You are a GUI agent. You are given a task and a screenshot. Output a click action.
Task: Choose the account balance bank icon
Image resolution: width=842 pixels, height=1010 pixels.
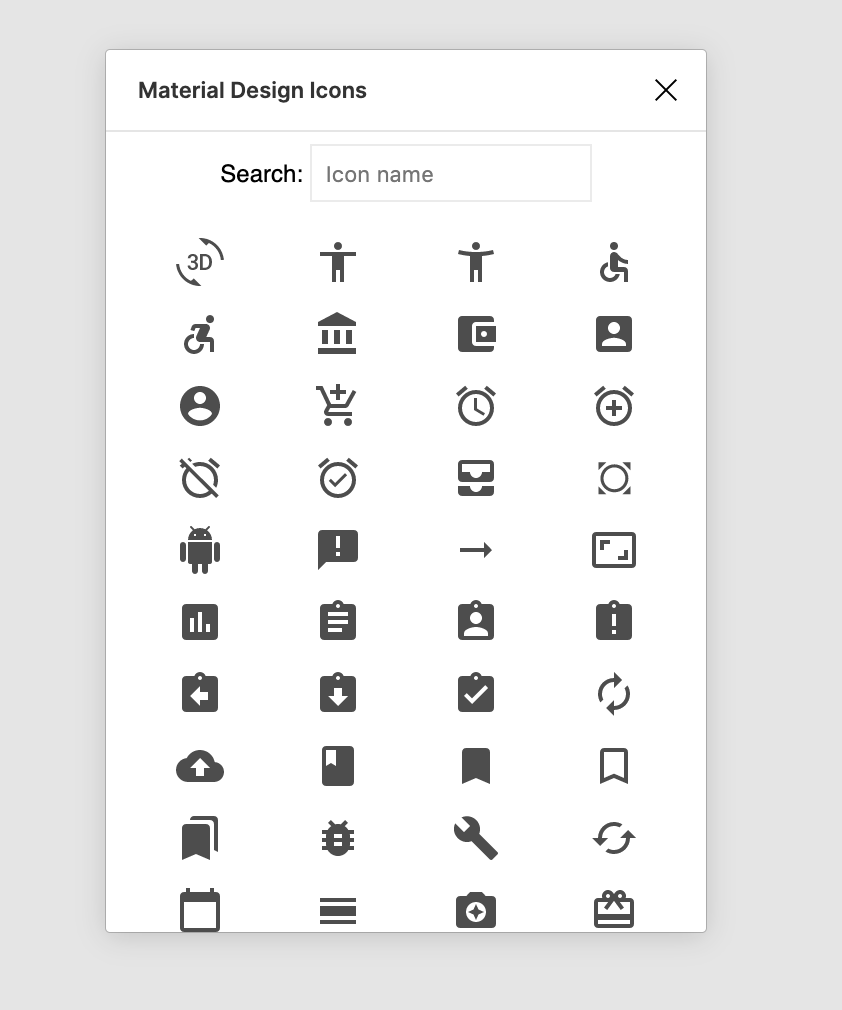point(338,334)
